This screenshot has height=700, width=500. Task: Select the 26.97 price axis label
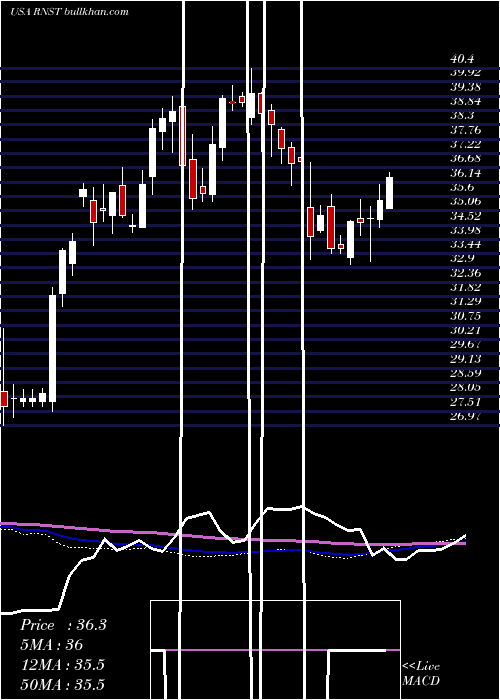[464, 417]
